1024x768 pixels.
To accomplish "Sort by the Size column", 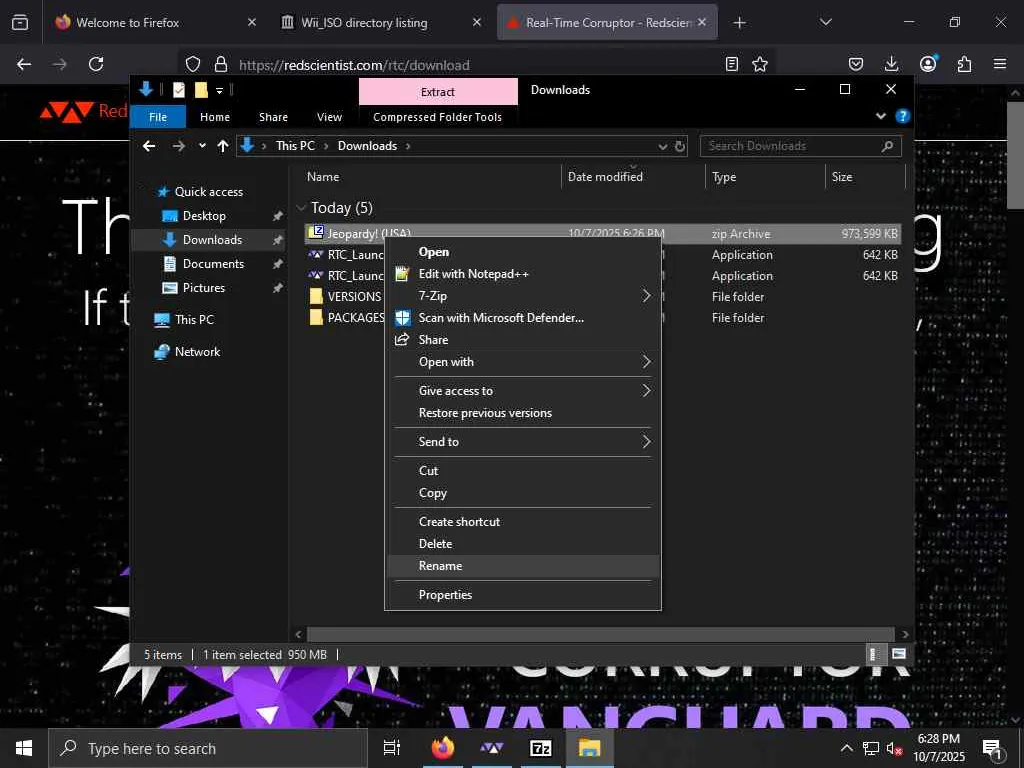I will click(x=865, y=177).
